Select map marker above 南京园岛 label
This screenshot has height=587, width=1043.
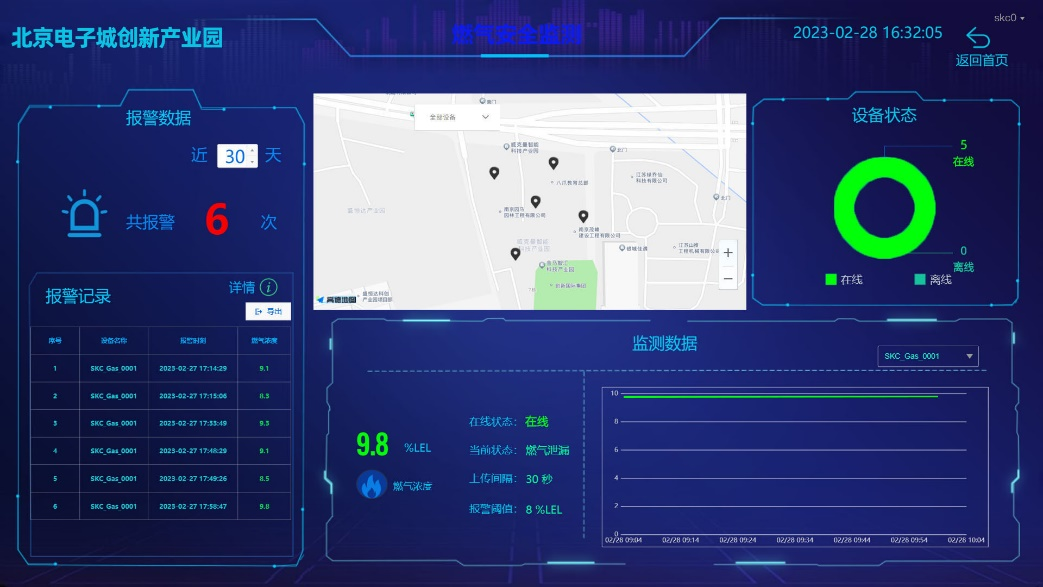[535, 201]
